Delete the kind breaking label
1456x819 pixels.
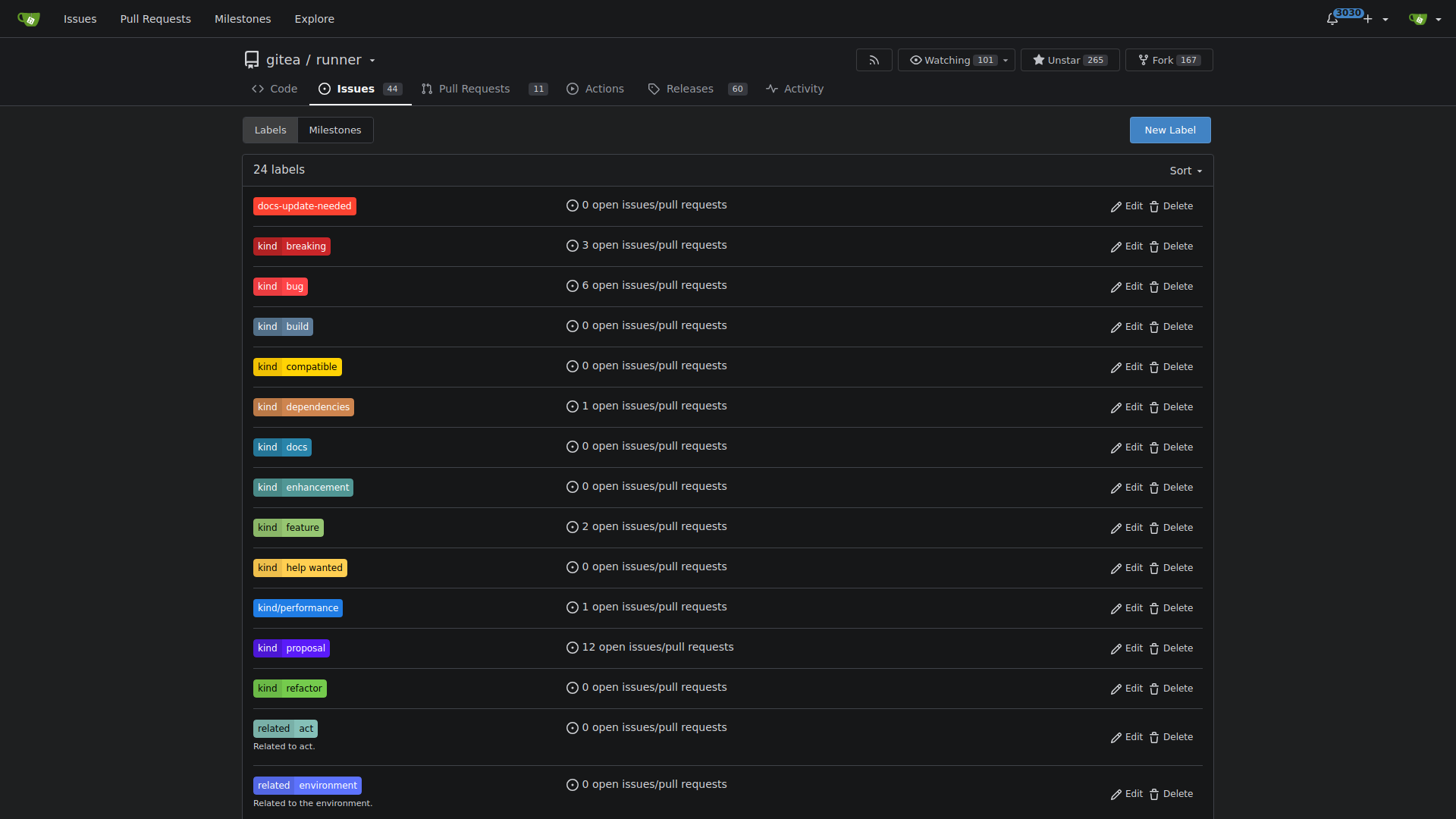(x=1172, y=247)
